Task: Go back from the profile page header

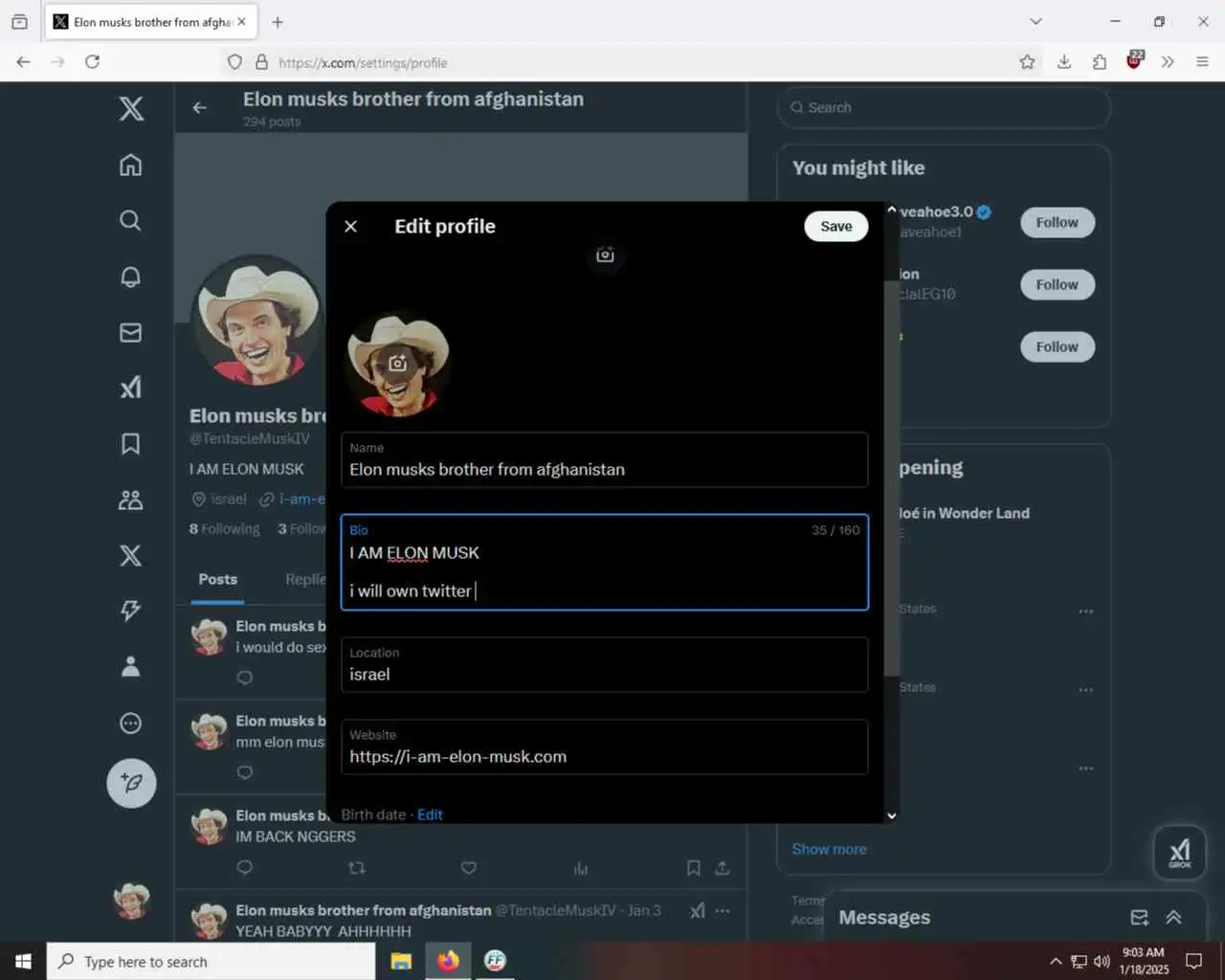Action: click(x=200, y=108)
